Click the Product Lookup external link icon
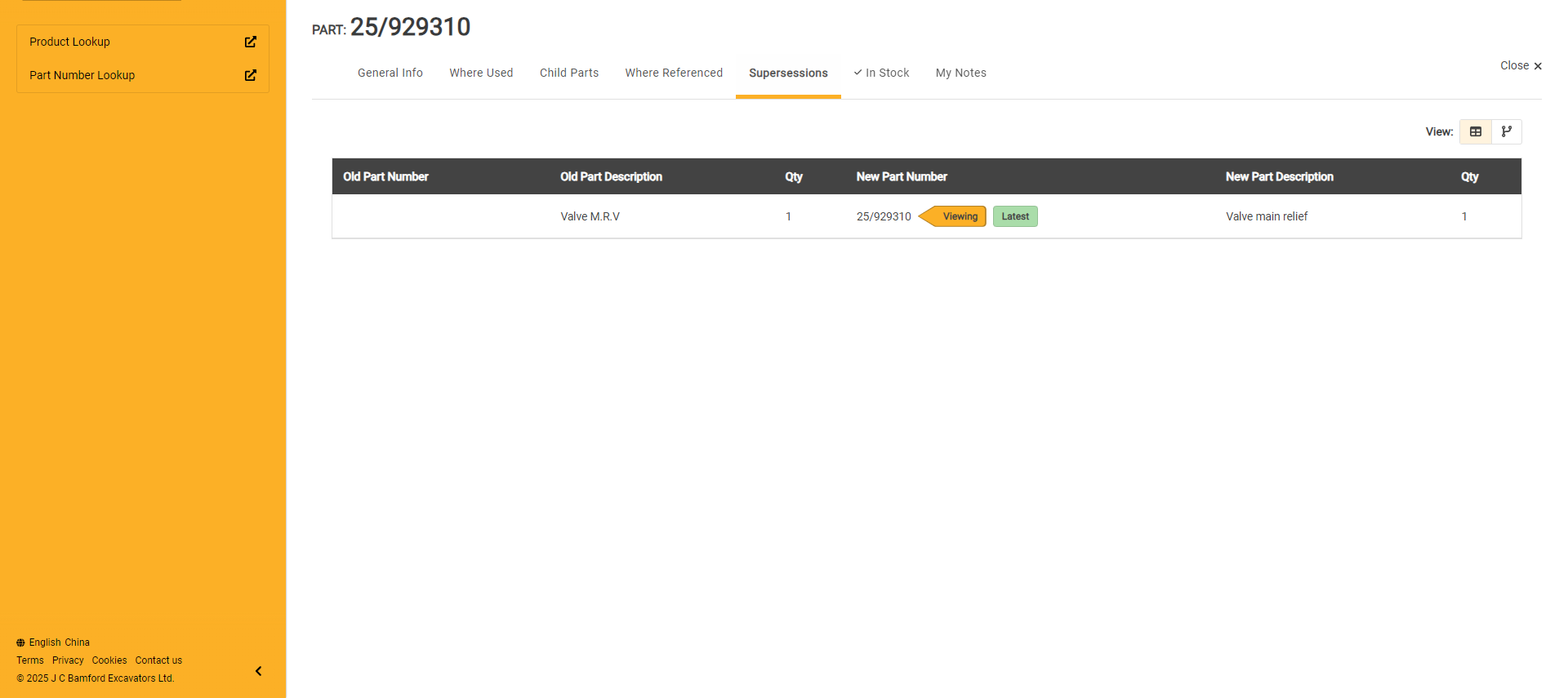1568x698 pixels. 251,42
